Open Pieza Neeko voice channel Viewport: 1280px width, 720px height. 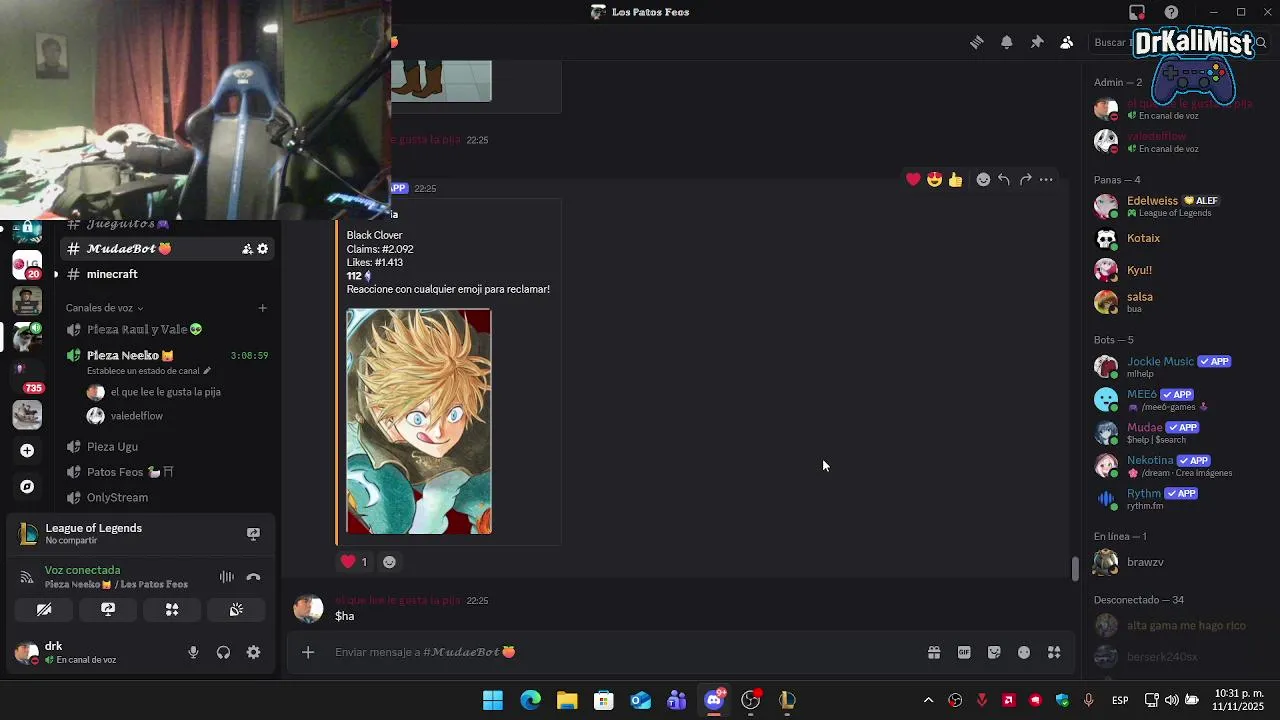click(x=167, y=355)
